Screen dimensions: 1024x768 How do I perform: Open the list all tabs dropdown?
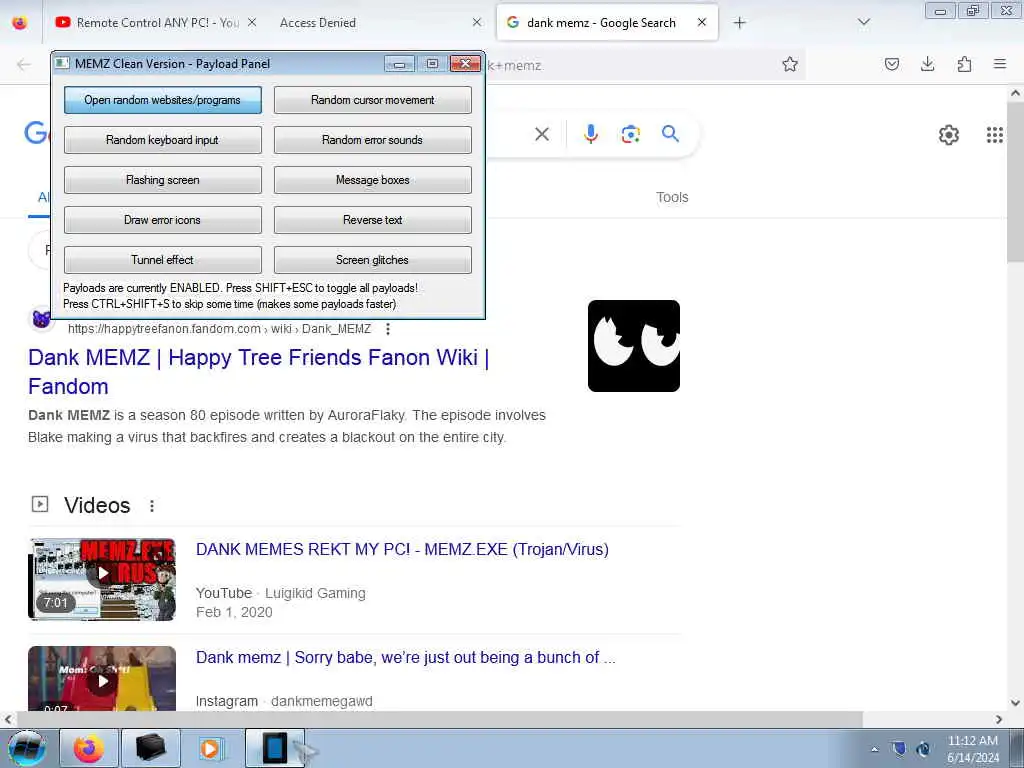click(x=863, y=22)
